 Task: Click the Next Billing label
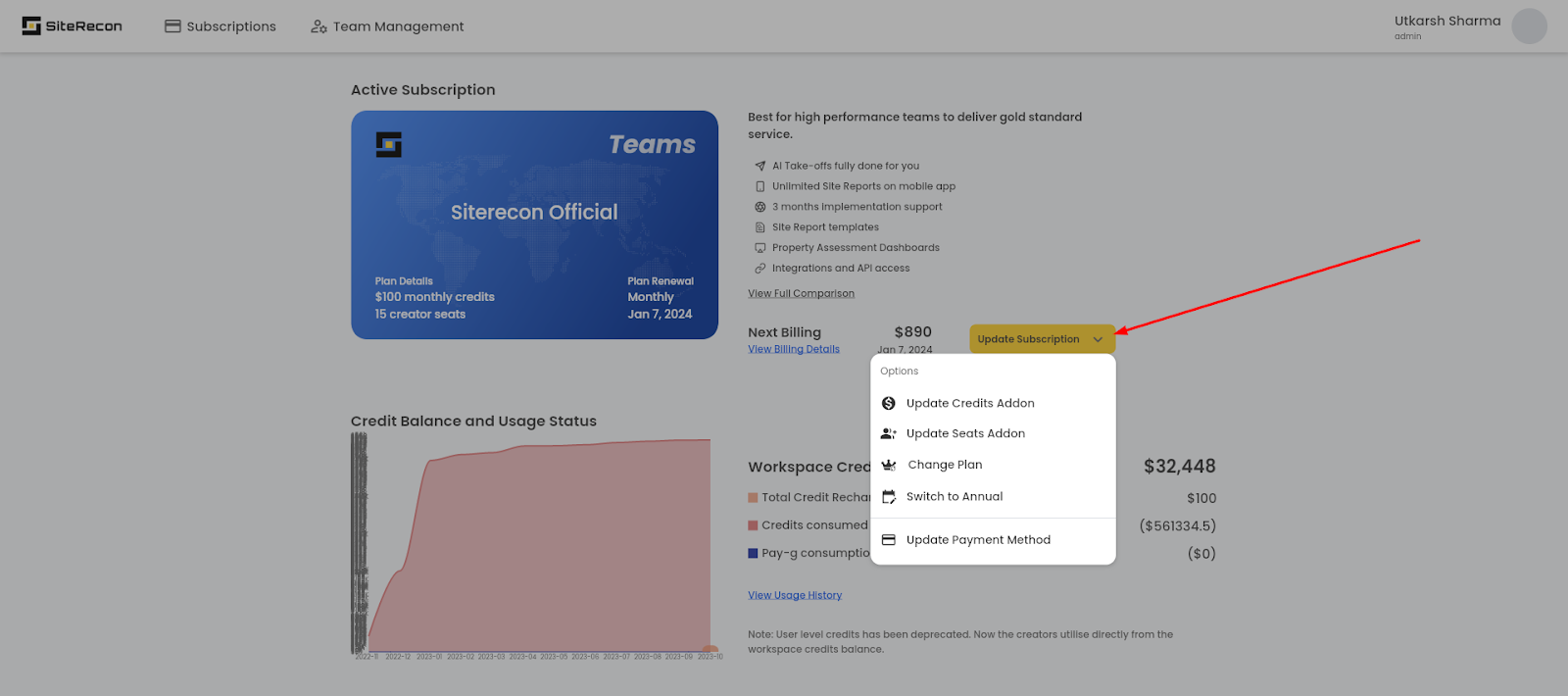pos(784,332)
